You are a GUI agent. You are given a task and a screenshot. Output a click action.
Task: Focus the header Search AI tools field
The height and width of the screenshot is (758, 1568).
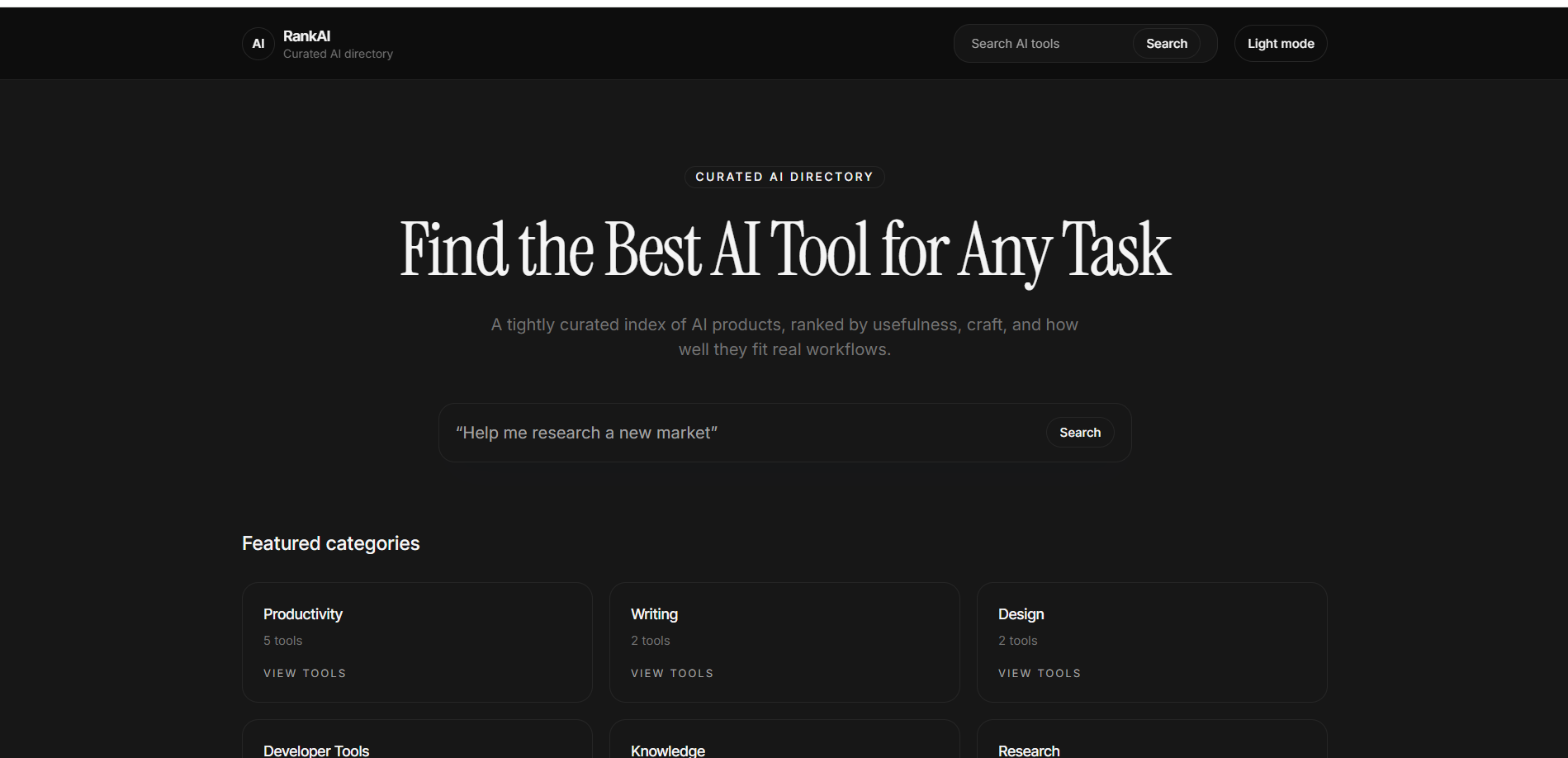tap(1045, 44)
